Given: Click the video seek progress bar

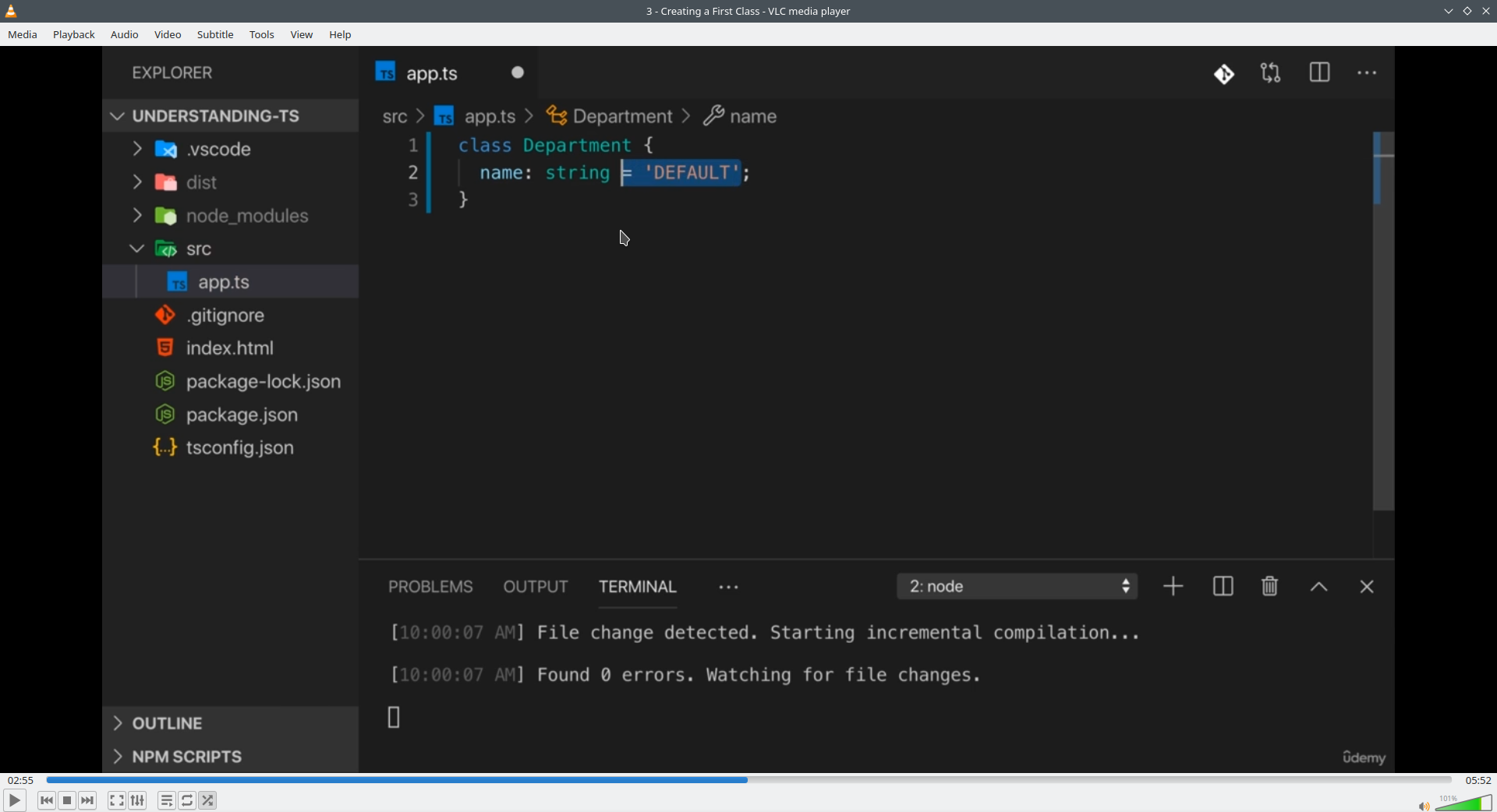Looking at the screenshot, I should tap(748, 780).
